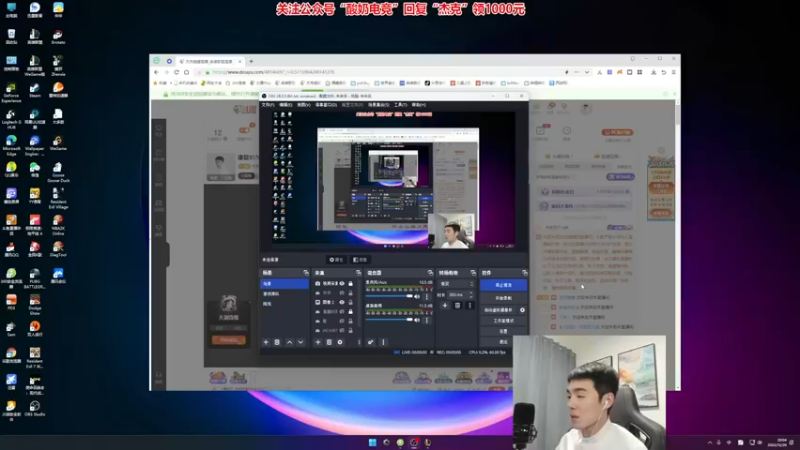Open 设置 from OBS Controls
Viewport: 800px width, 450px height.
(503, 331)
